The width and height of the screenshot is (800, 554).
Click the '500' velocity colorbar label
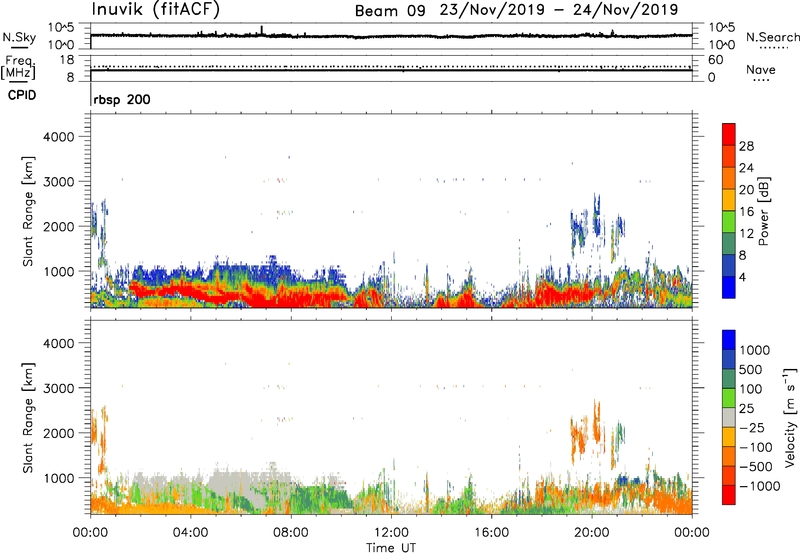pos(751,370)
